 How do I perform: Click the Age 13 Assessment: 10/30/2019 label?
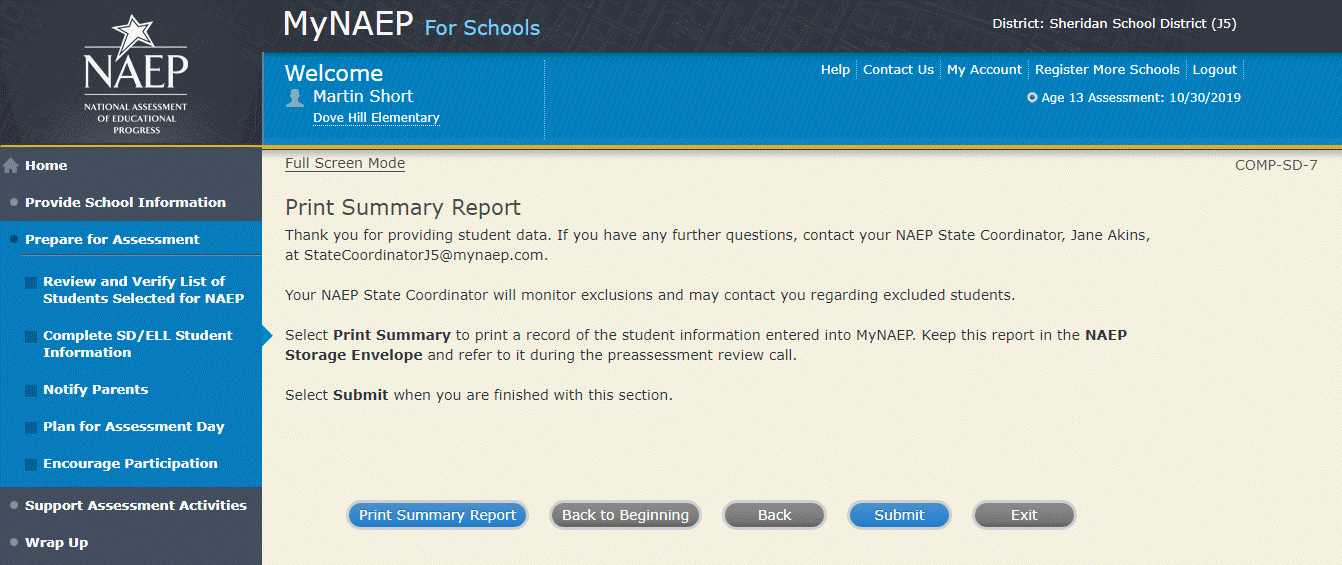pos(1141,98)
